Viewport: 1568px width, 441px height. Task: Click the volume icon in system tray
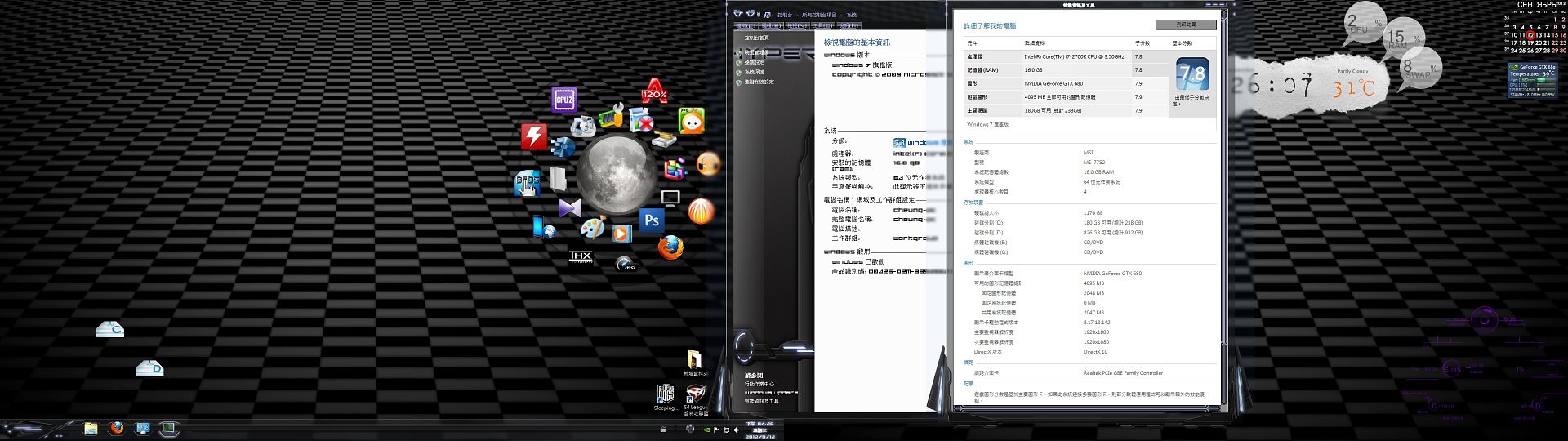[736, 429]
